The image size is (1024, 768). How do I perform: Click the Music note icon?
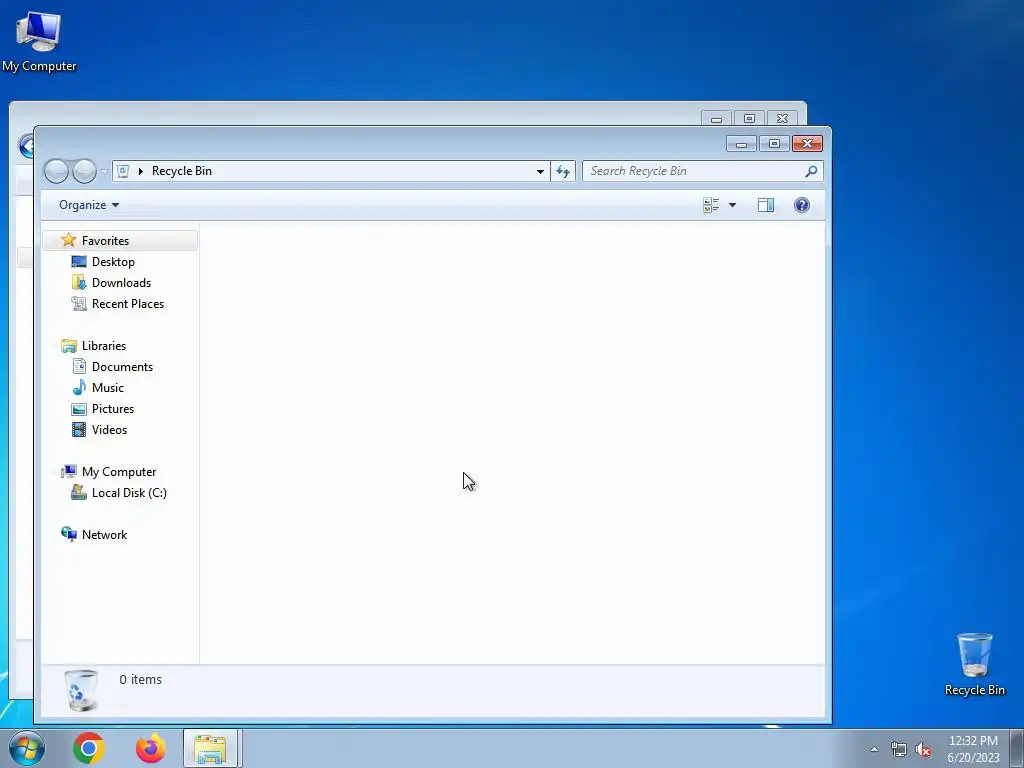click(79, 387)
